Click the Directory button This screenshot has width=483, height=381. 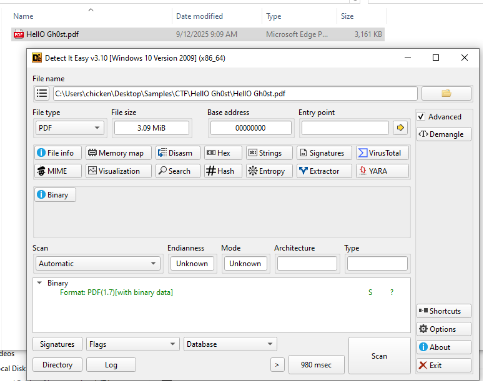point(57,365)
